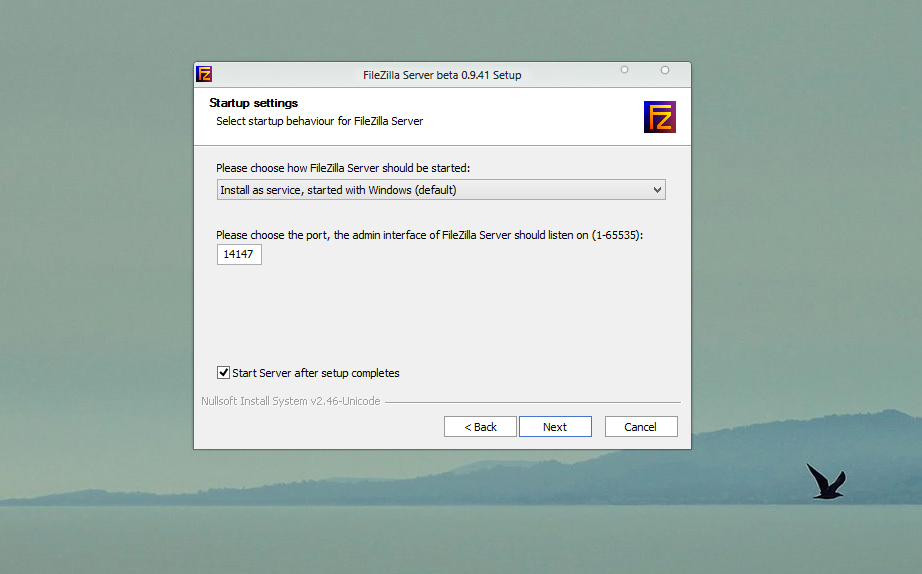Click the window title 'FileZilla Server beta 0.9.41 Setup'
922x574 pixels.
pos(442,75)
